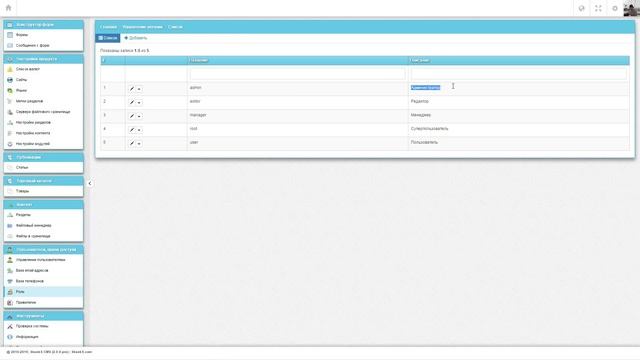This screenshot has height=360, width=640.
Task: Open Разделы in the sidebar
Action: [x=43, y=215]
